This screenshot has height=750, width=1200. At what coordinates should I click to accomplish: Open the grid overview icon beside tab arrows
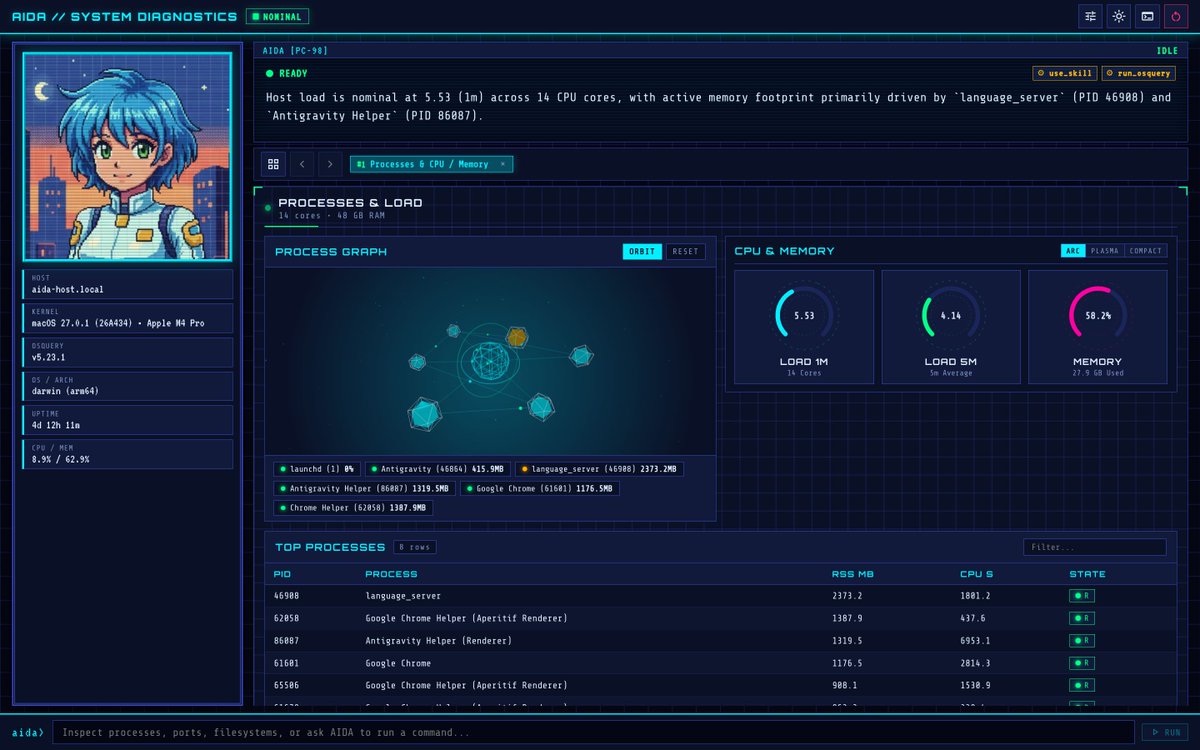(x=273, y=164)
